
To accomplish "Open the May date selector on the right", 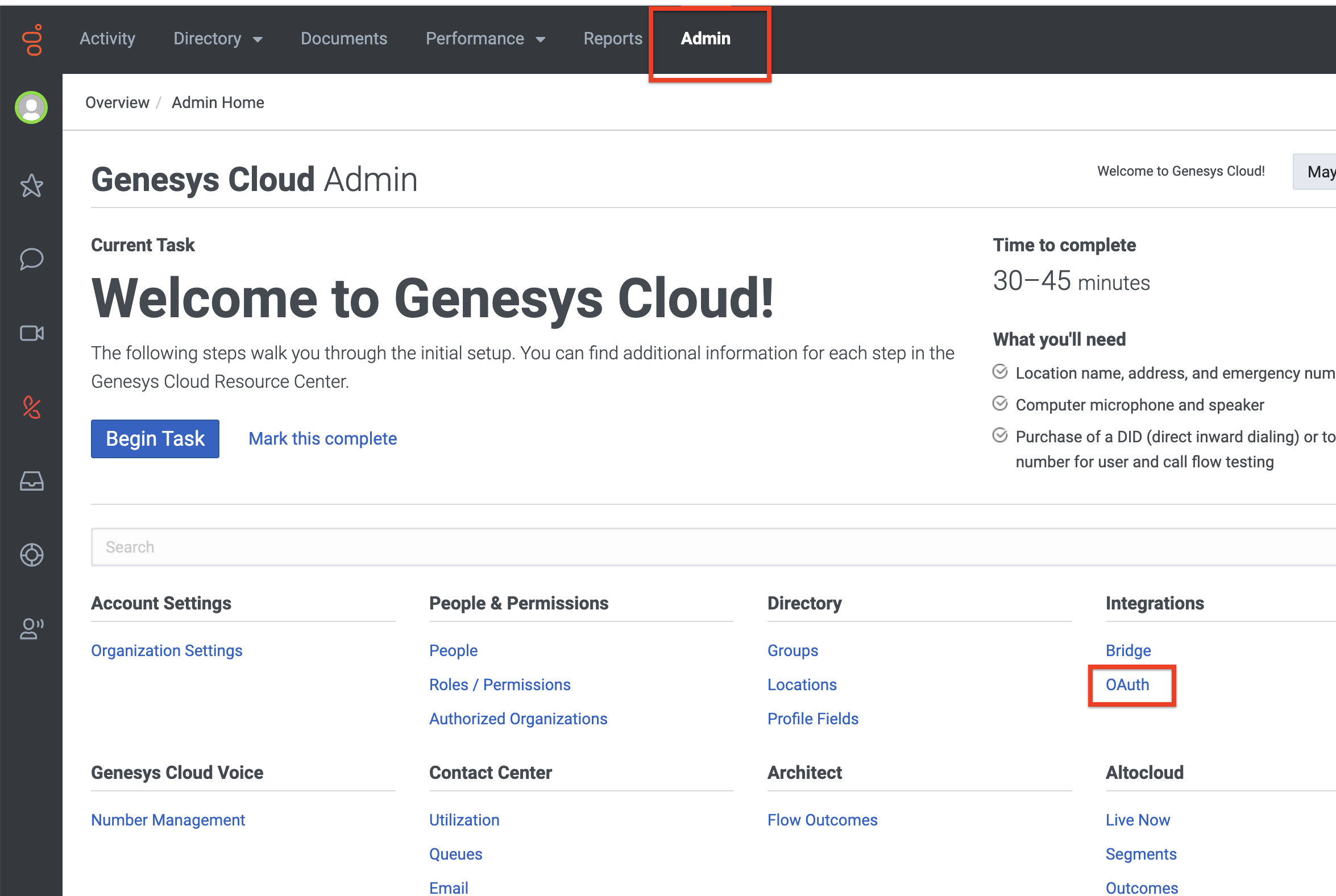I will 1321,171.
